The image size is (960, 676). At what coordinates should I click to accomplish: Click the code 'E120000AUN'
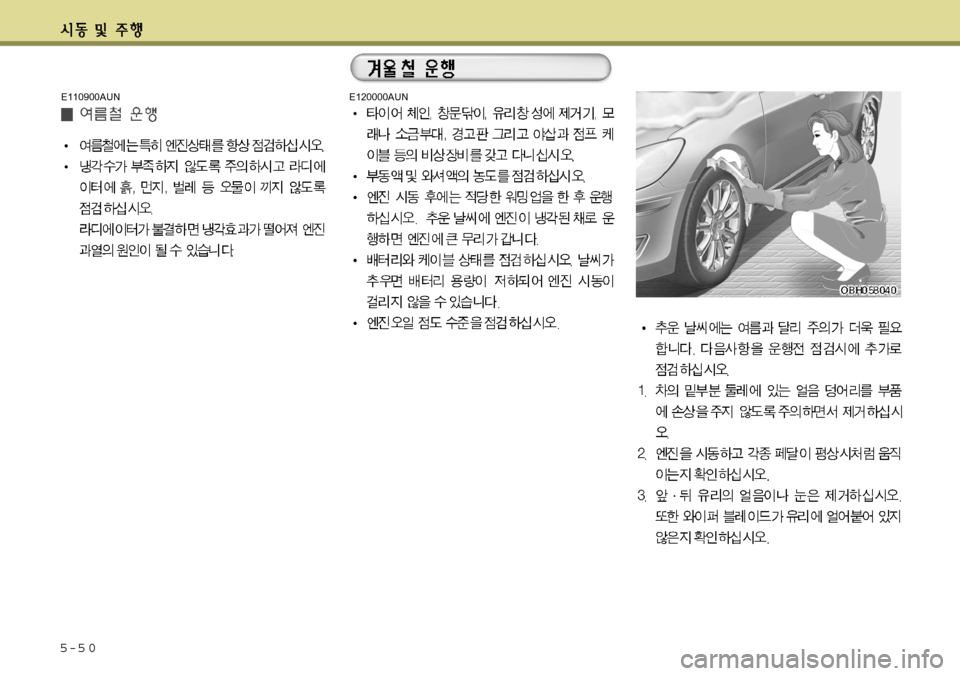378,97
